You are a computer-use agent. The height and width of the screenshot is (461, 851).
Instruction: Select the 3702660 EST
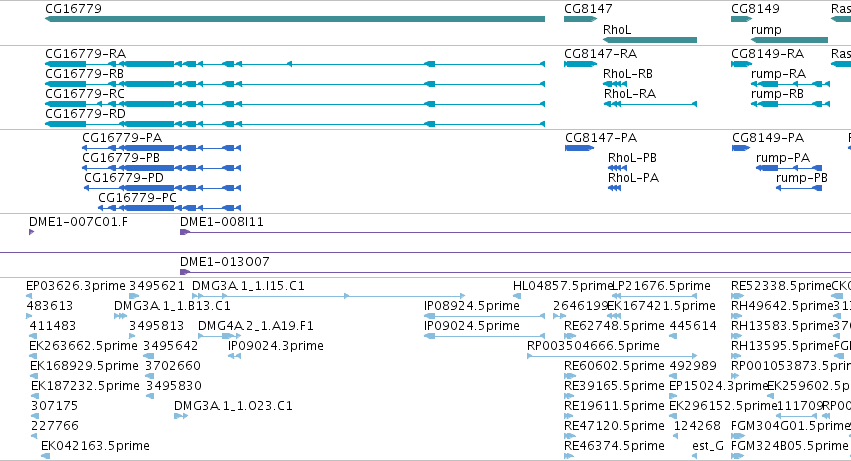tap(149, 376)
